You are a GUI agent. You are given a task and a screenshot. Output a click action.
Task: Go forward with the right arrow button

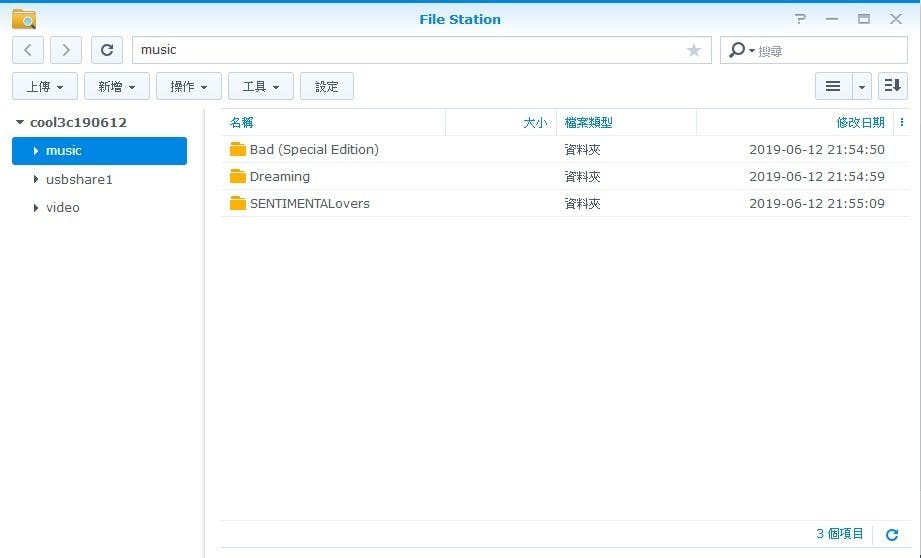(x=66, y=50)
